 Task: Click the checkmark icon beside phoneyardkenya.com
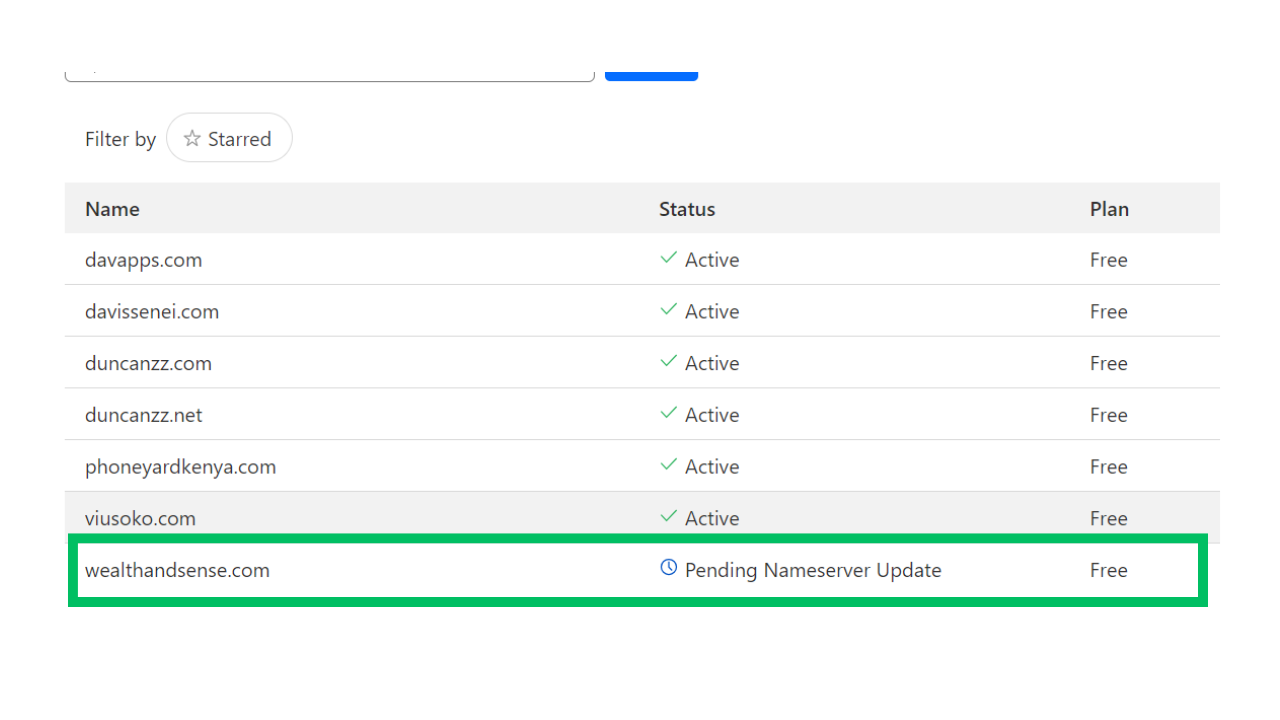(x=668, y=465)
